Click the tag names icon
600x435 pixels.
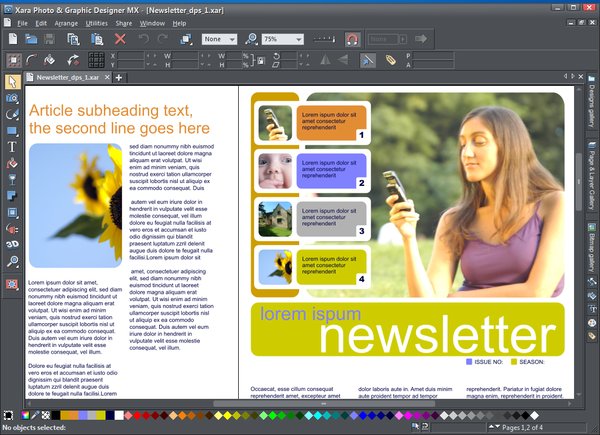coord(390,60)
